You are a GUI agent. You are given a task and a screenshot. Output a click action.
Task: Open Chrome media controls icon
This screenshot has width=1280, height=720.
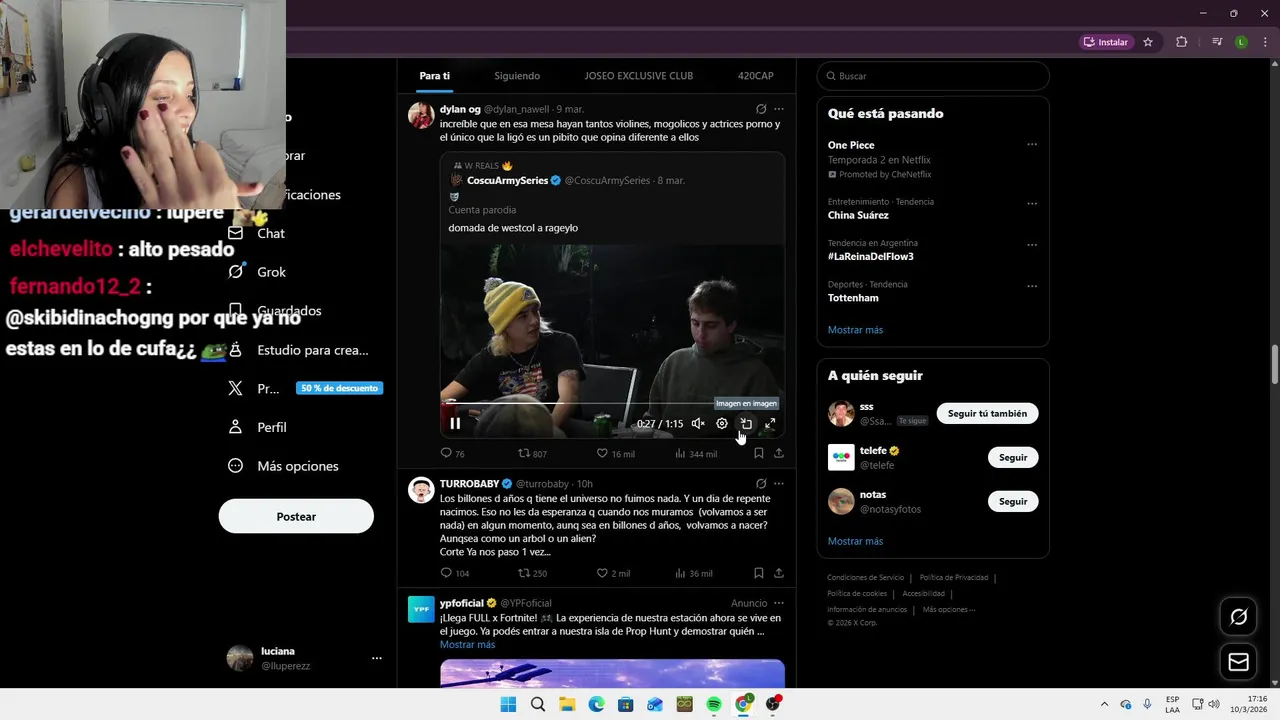click(x=1217, y=42)
